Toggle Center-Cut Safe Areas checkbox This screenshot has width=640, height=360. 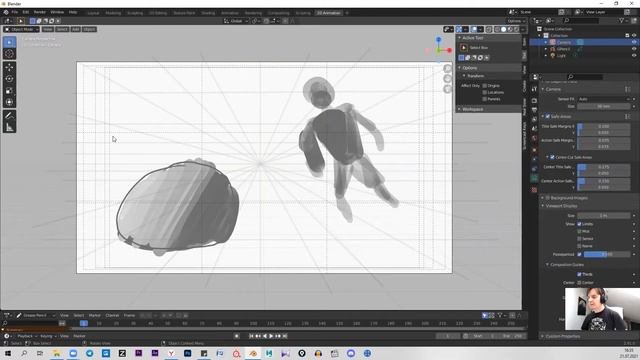tap(552, 157)
